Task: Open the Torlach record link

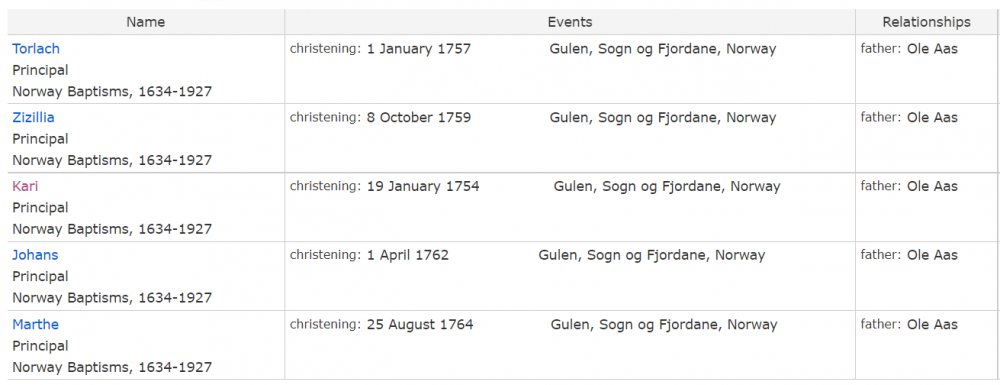Action: [x=36, y=48]
